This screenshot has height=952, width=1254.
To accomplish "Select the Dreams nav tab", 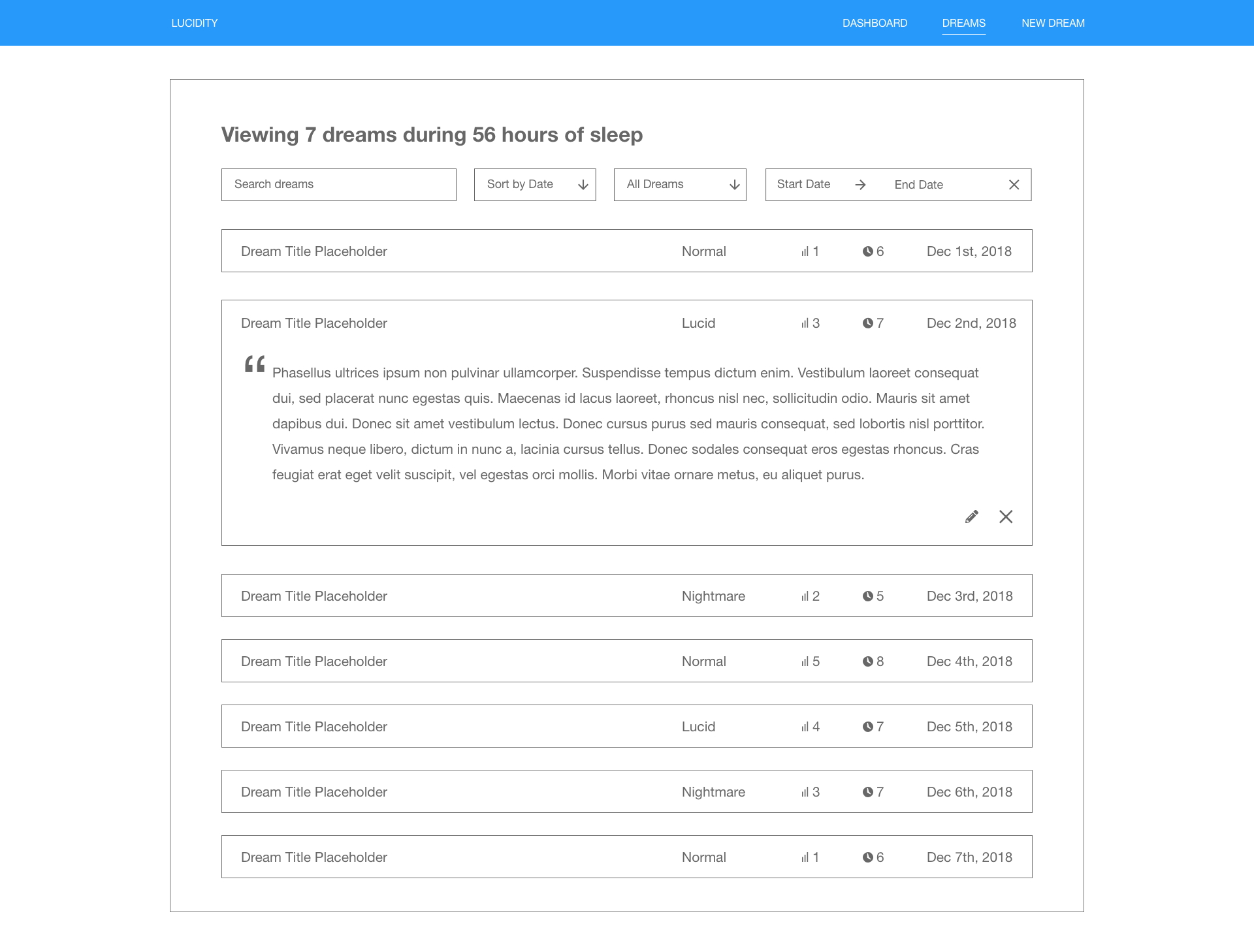I will click(963, 23).
